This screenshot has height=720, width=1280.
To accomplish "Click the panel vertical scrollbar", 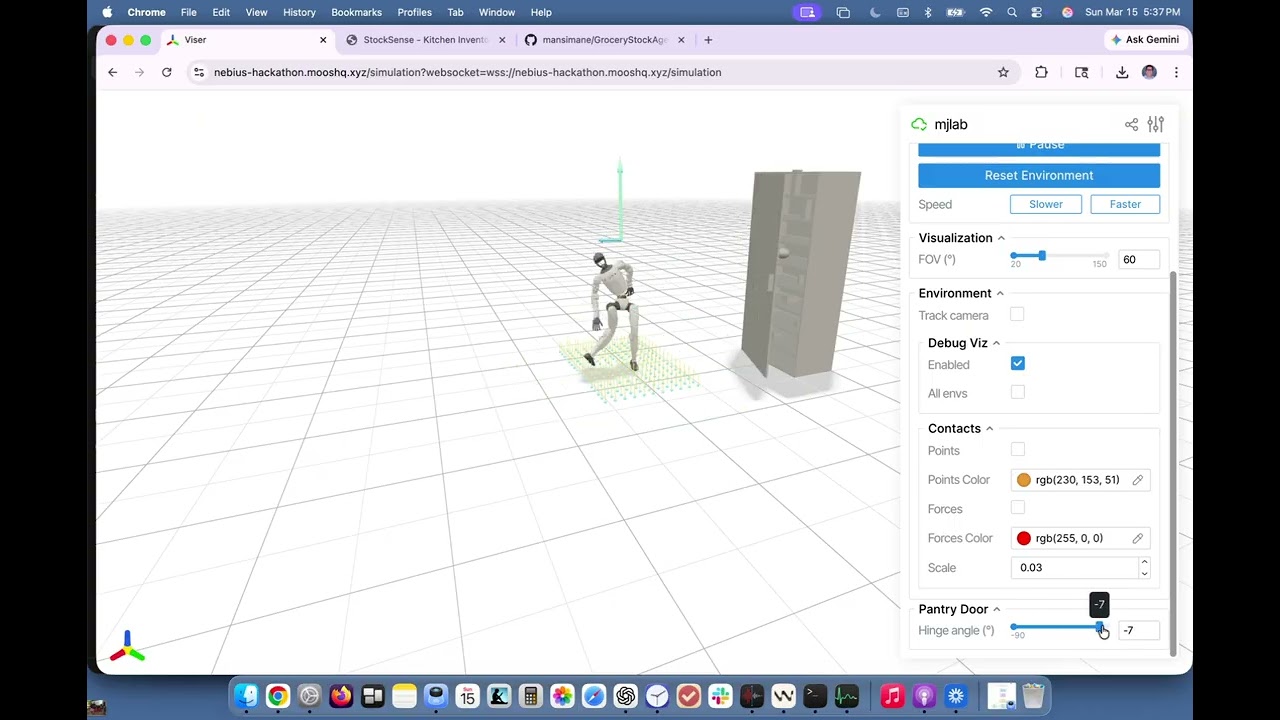I will pos(1173,462).
